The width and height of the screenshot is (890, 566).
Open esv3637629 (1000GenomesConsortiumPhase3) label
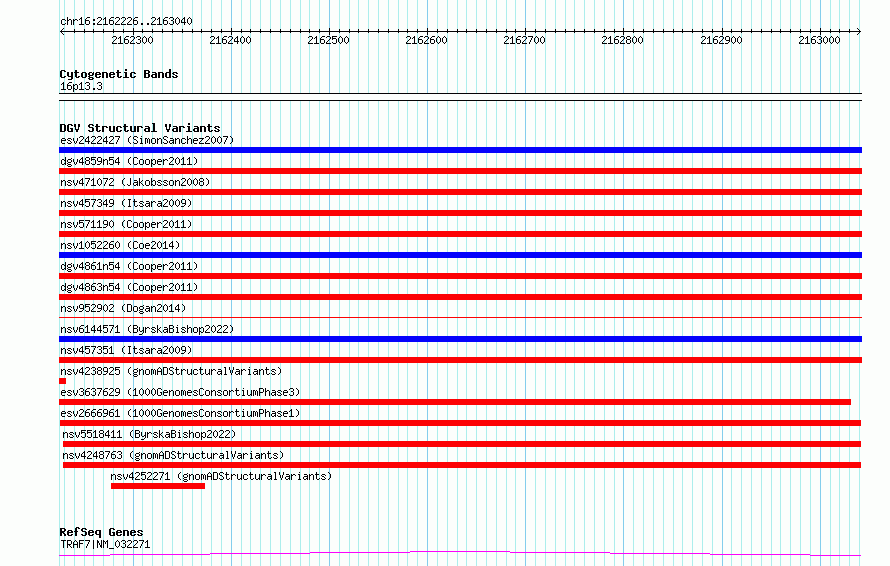[x=180, y=392]
